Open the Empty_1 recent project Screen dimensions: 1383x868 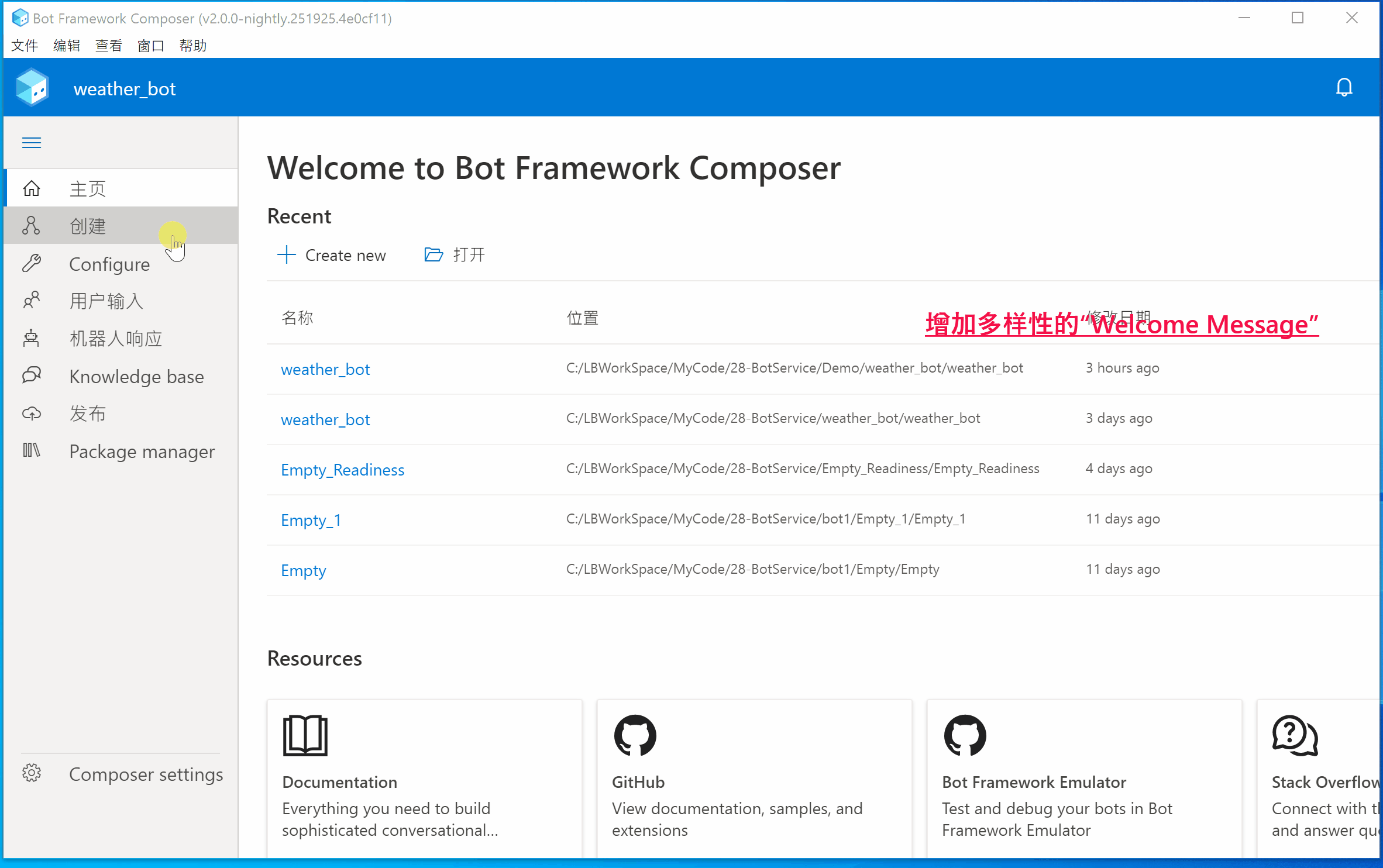tap(311, 520)
